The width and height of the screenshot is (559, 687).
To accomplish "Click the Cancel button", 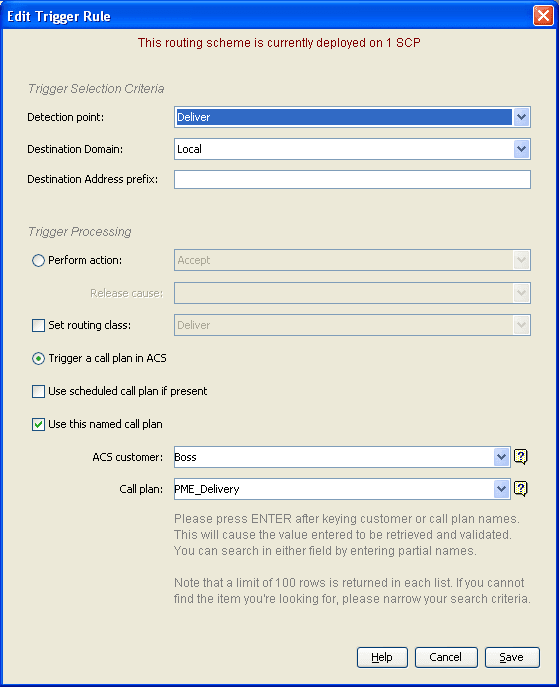I will click(446, 657).
